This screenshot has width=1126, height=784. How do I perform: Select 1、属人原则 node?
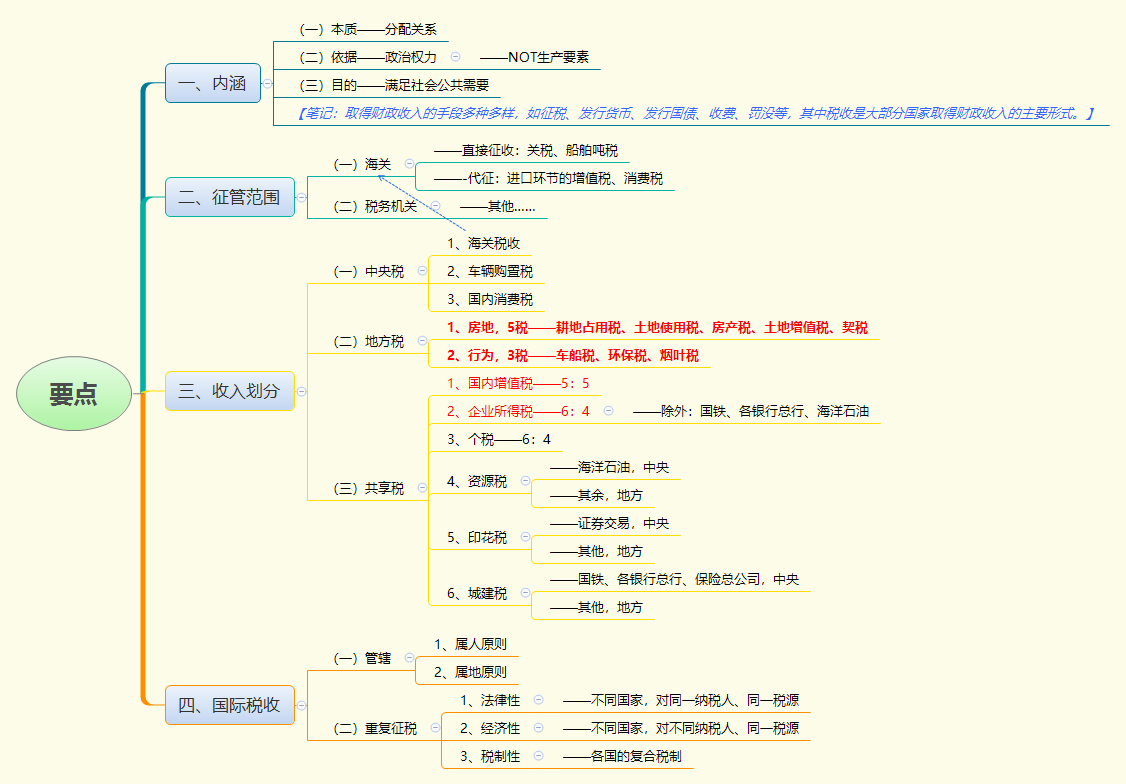(470, 644)
